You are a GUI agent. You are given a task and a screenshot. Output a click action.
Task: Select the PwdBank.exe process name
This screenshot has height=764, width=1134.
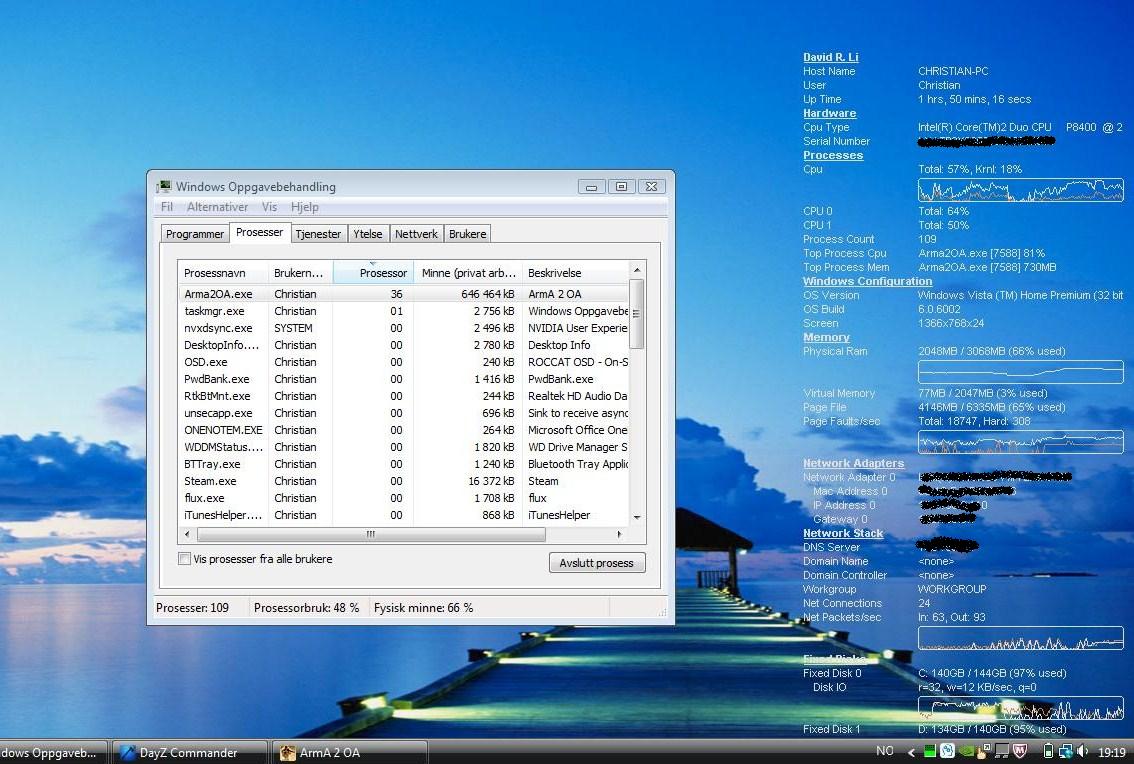pos(217,379)
